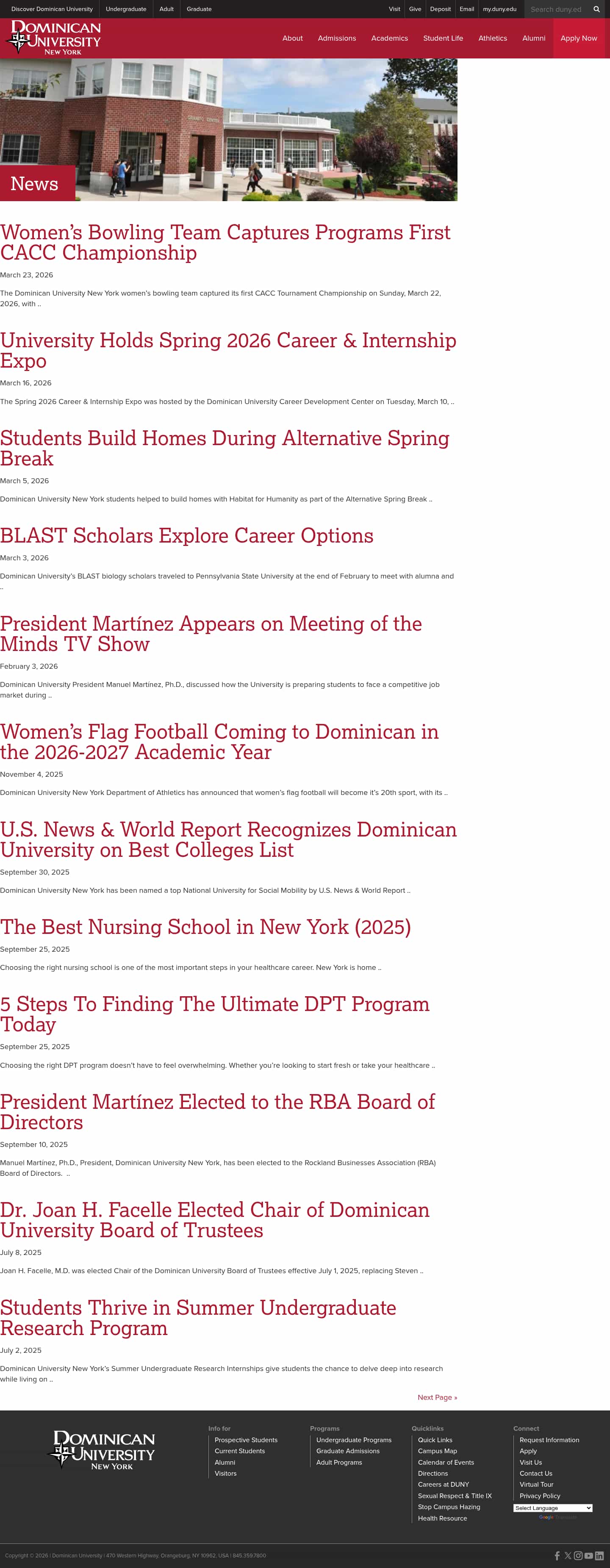Open the BLAST Scholars Explore Career Options article
Viewport: 610px width, 1568px height.
point(186,536)
